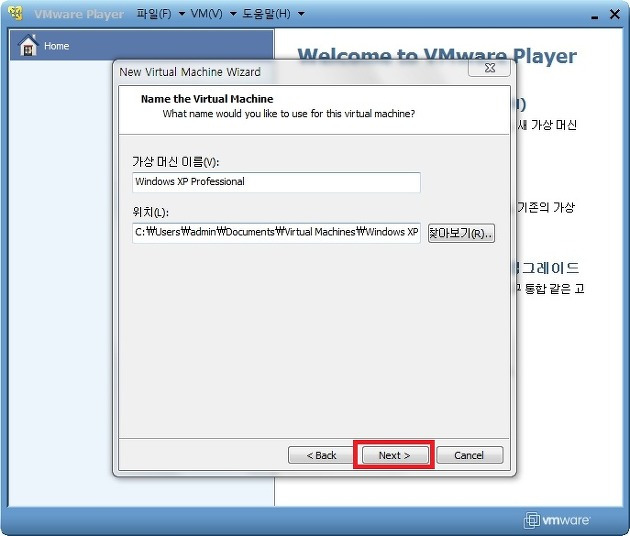This screenshot has width=630, height=536.
Task: Select the Home entry in the library sidebar
Action: click(x=141, y=45)
